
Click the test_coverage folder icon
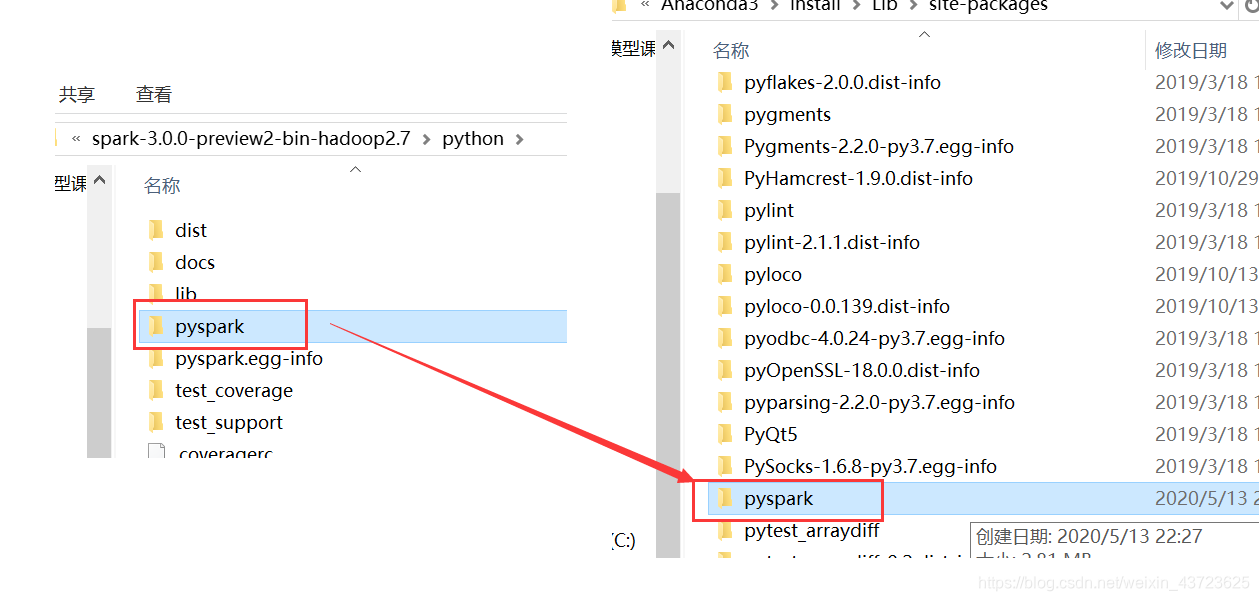click(157, 390)
